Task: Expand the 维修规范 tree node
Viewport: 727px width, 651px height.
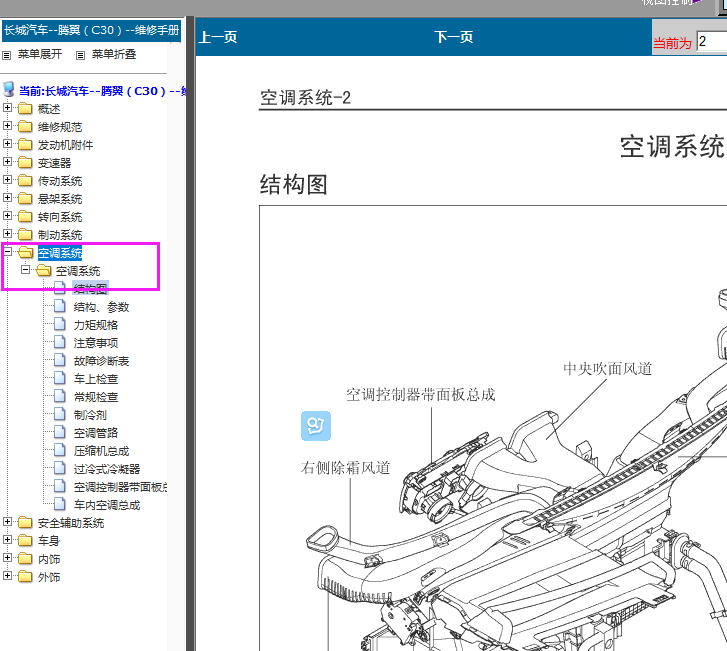Action: click(7, 126)
